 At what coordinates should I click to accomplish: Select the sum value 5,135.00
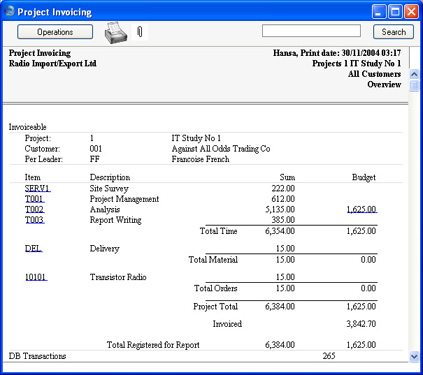tap(280, 209)
